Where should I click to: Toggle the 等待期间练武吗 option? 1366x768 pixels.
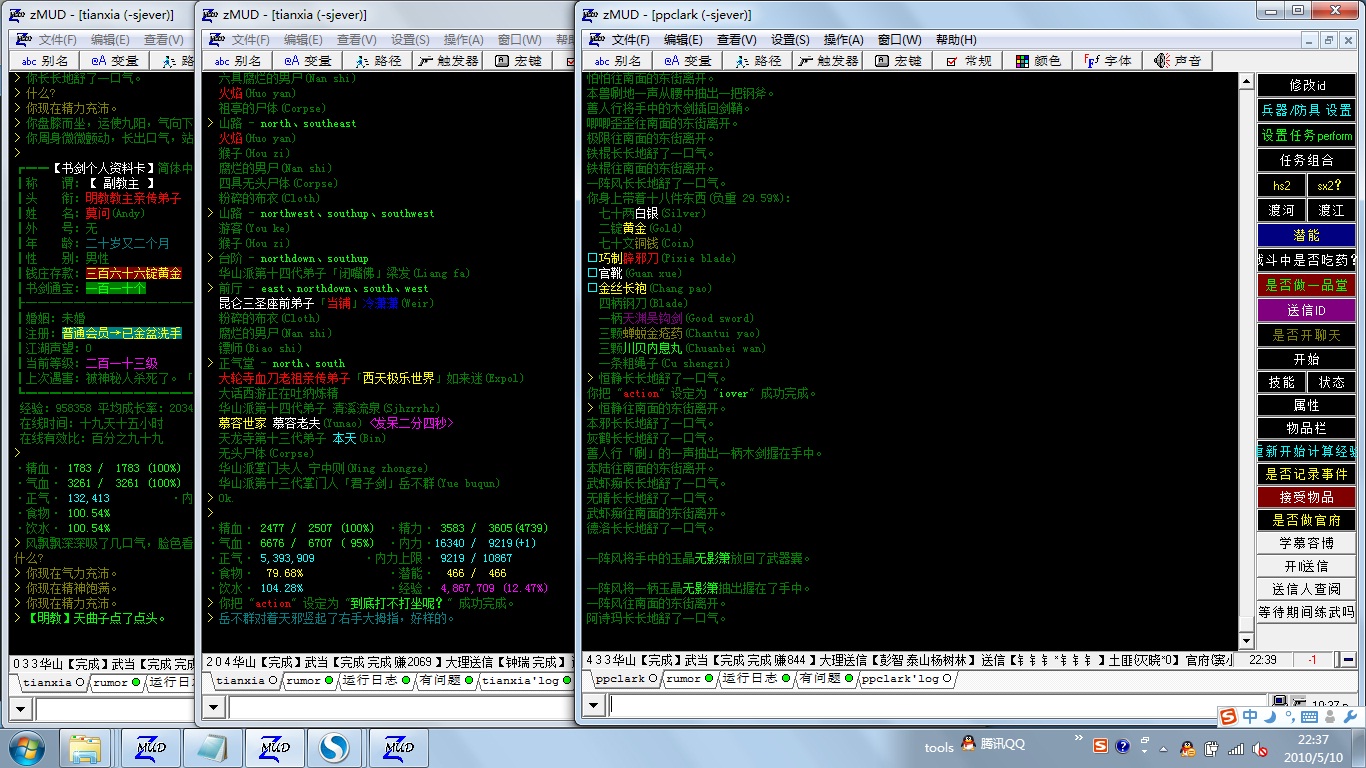coord(1307,612)
